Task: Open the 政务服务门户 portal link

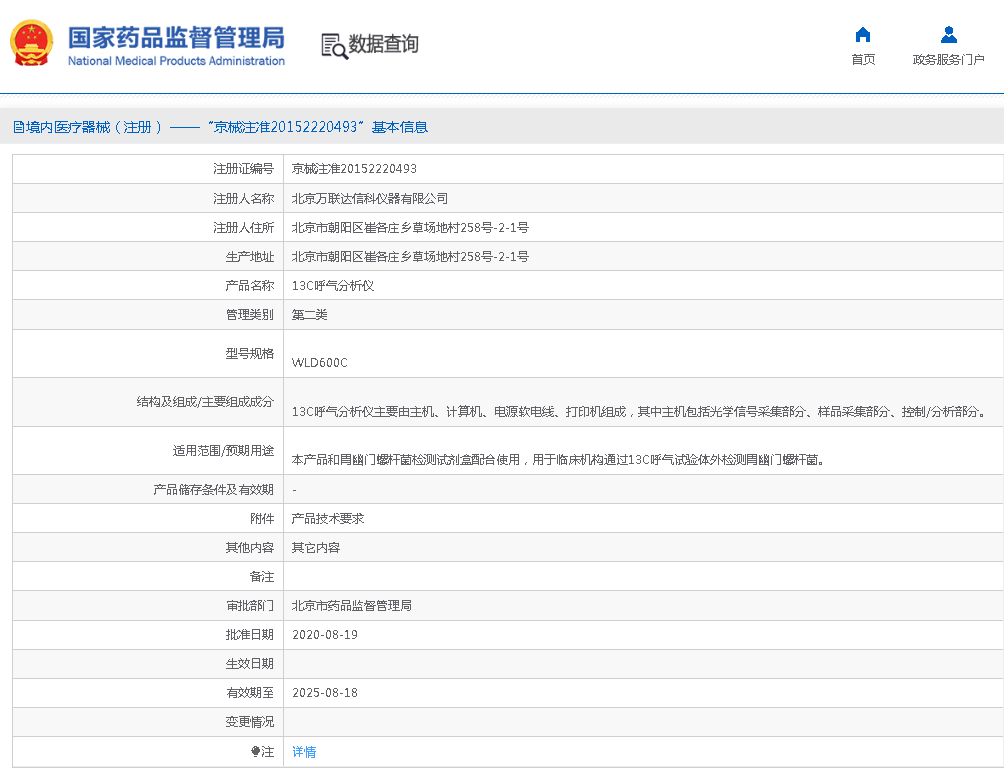Action: click(948, 59)
